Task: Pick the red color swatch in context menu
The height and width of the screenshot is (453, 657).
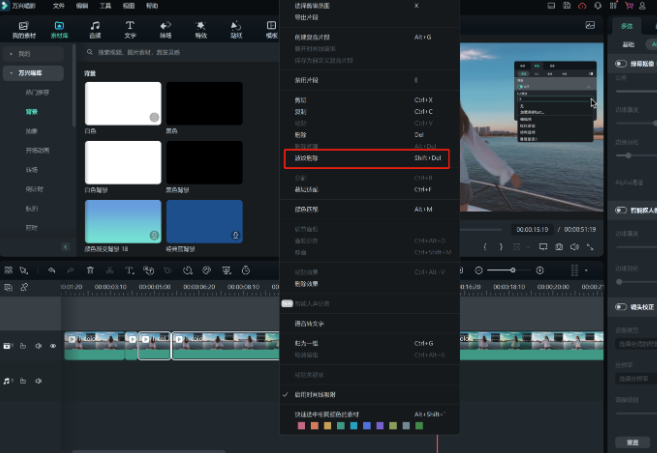Action: click(300, 426)
